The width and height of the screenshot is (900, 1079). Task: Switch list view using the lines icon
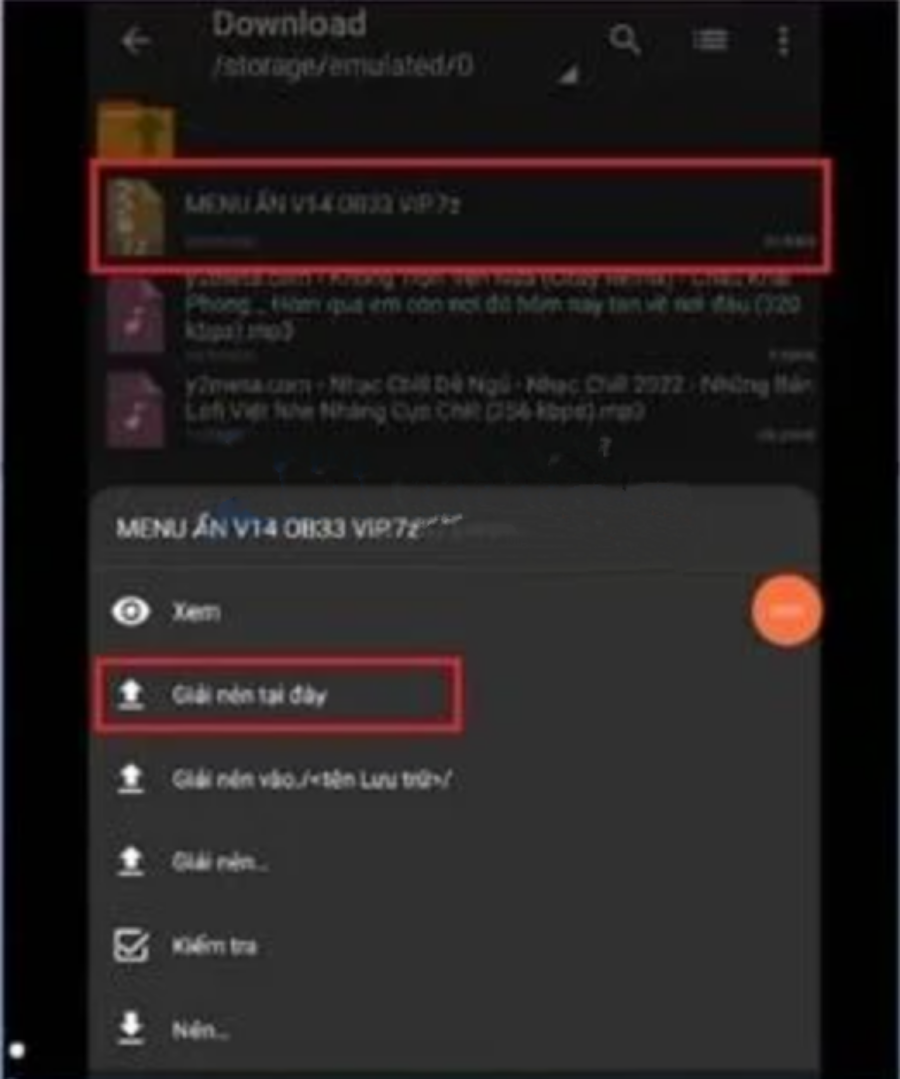point(710,40)
